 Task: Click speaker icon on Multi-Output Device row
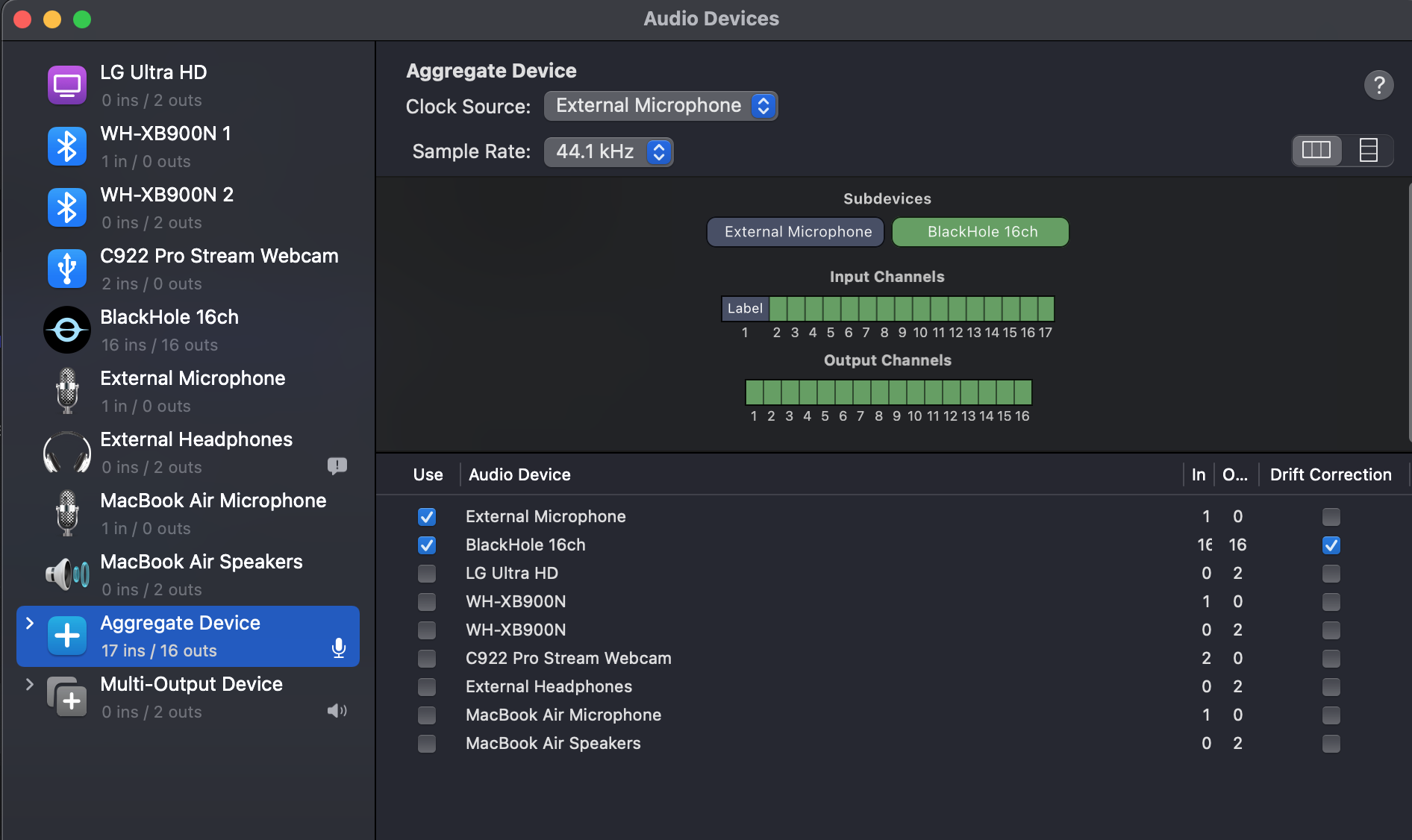pos(337,710)
